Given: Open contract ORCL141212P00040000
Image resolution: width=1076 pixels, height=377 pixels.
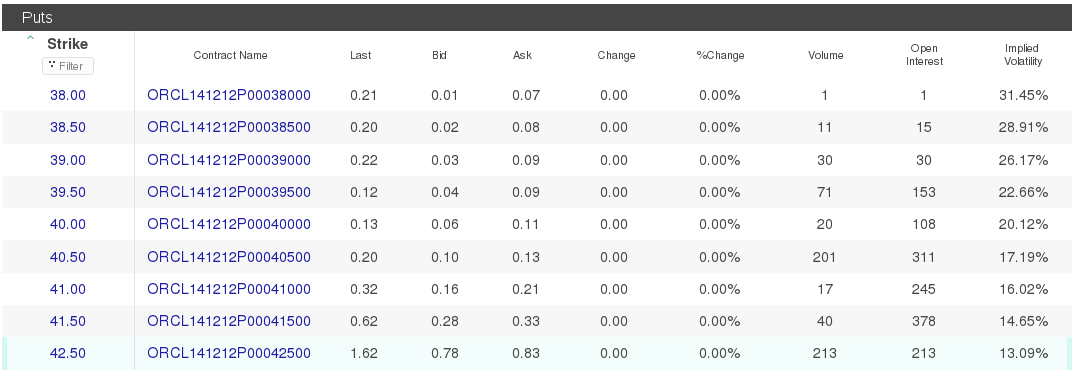Looking at the screenshot, I should 229,225.
